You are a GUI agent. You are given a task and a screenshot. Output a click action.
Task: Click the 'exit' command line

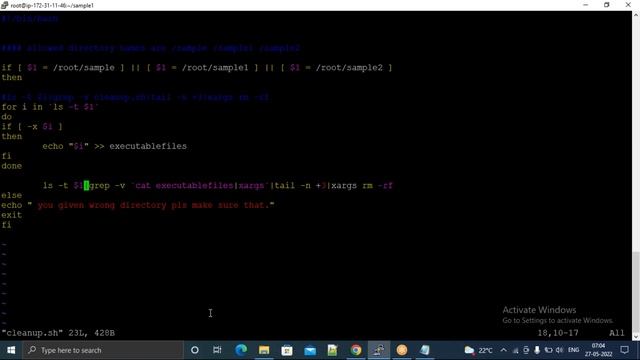[x=11, y=215]
